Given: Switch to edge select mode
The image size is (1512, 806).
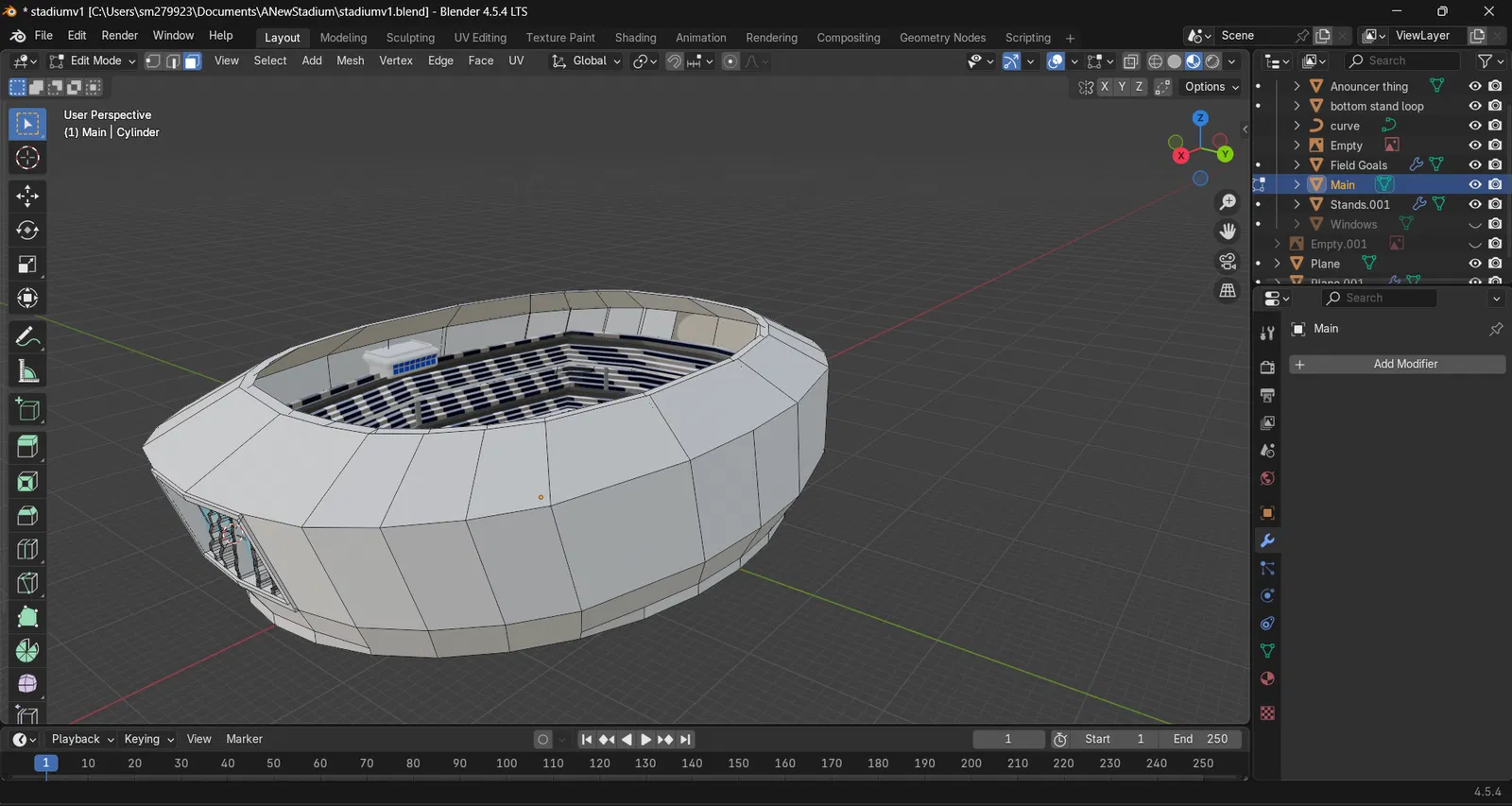Looking at the screenshot, I should [x=173, y=61].
